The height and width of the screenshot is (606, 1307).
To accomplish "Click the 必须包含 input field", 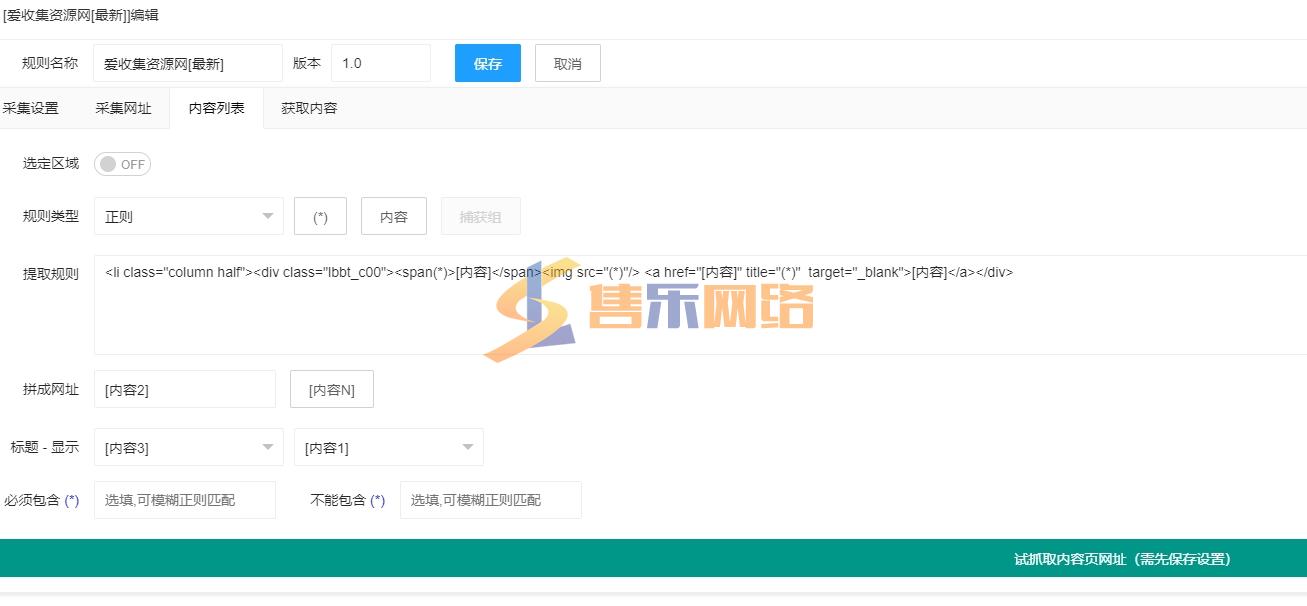I will click(x=185, y=500).
